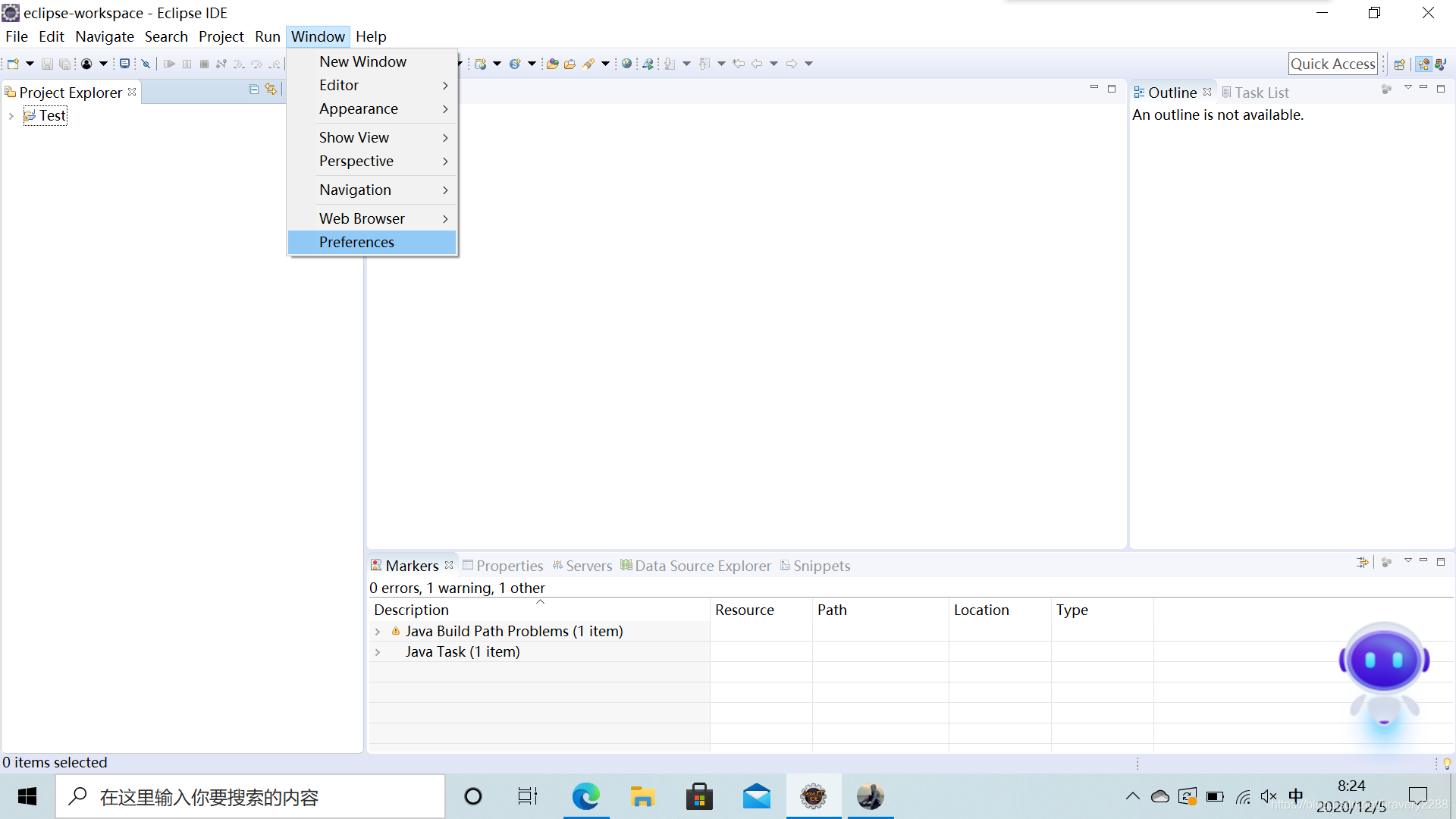Screen dimensions: 1456x819
Task: Expand the Test project tree node
Action: pos(11,116)
